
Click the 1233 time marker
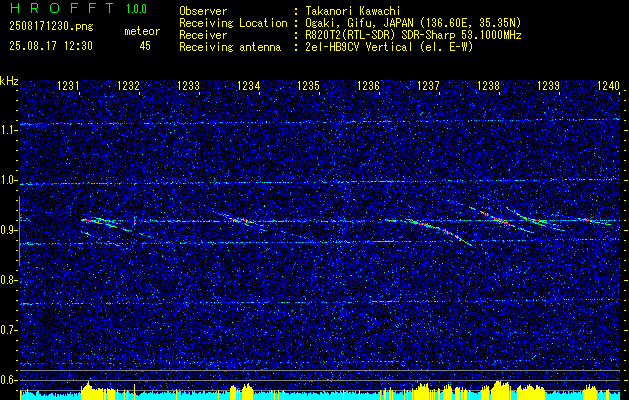tap(188, 85)
